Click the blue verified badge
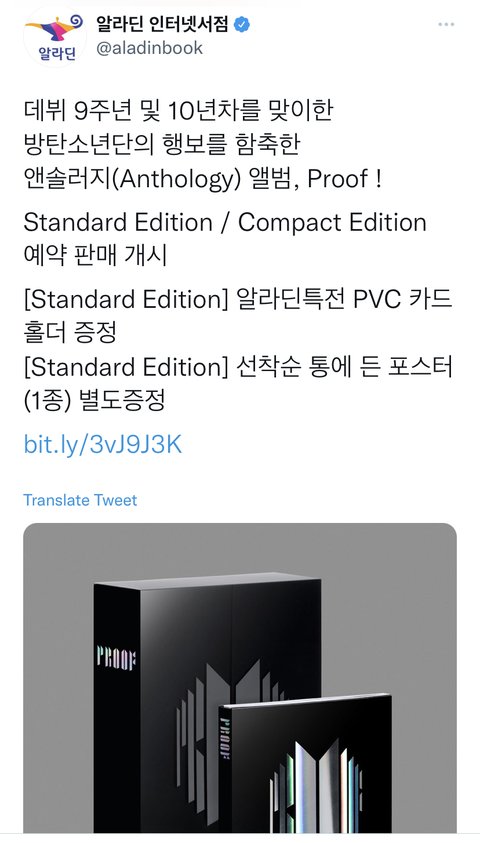This screenshot has width=480, height=843. pos(242,24)
